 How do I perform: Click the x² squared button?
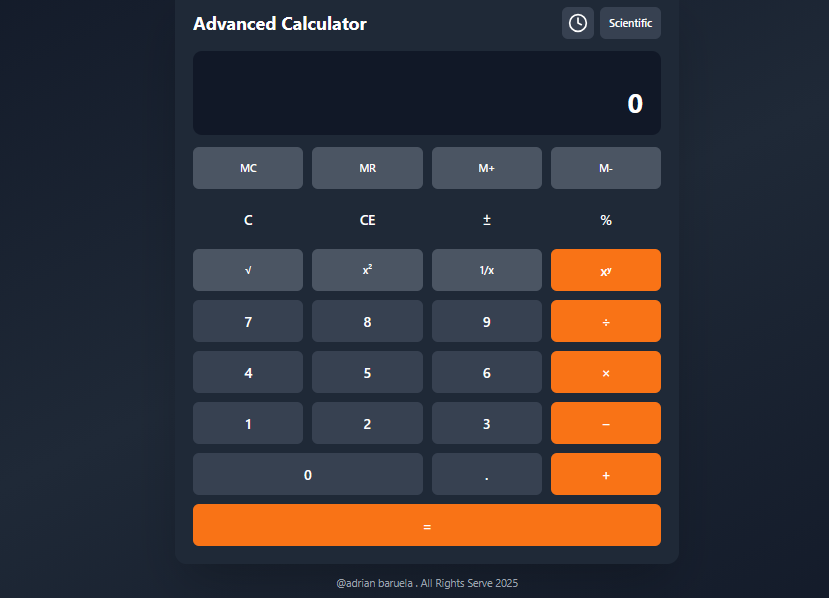coord(367,269)
